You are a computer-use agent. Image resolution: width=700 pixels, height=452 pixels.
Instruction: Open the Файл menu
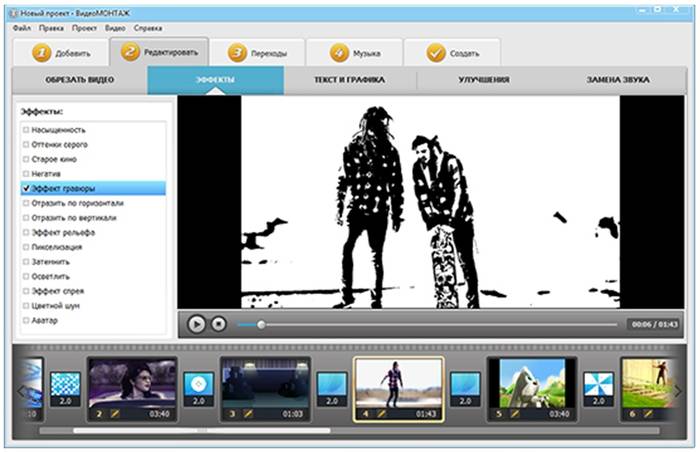click(22, 28)
